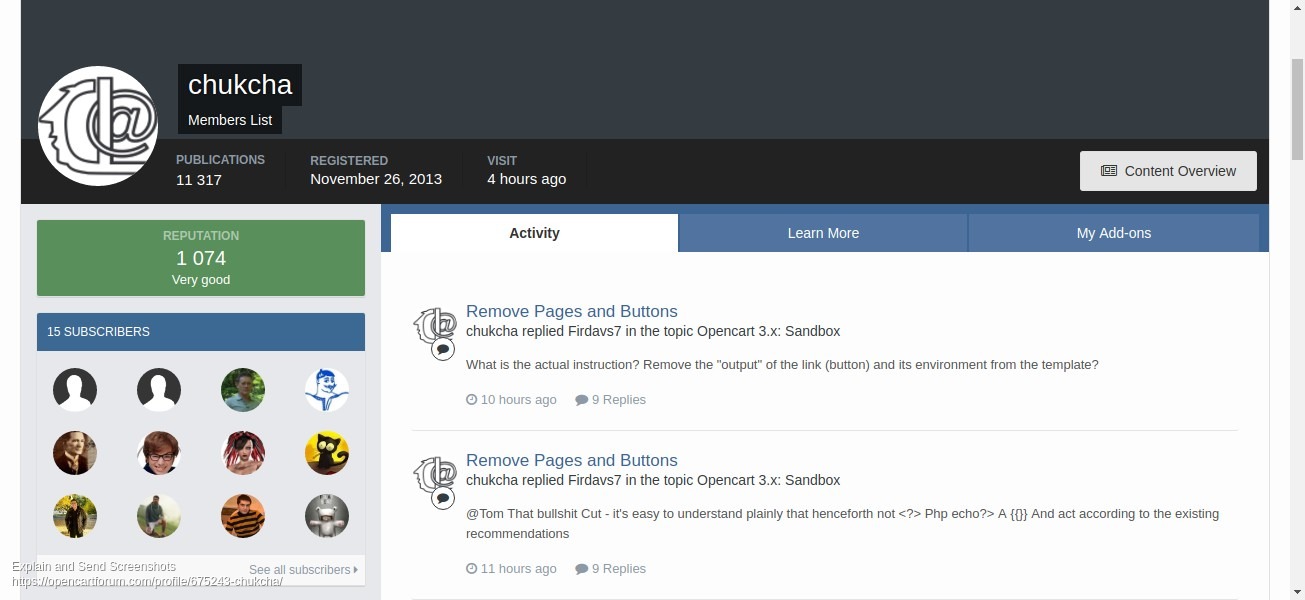Click the Publications count '11 317'
1305x600 pixels.
(199, 180)
